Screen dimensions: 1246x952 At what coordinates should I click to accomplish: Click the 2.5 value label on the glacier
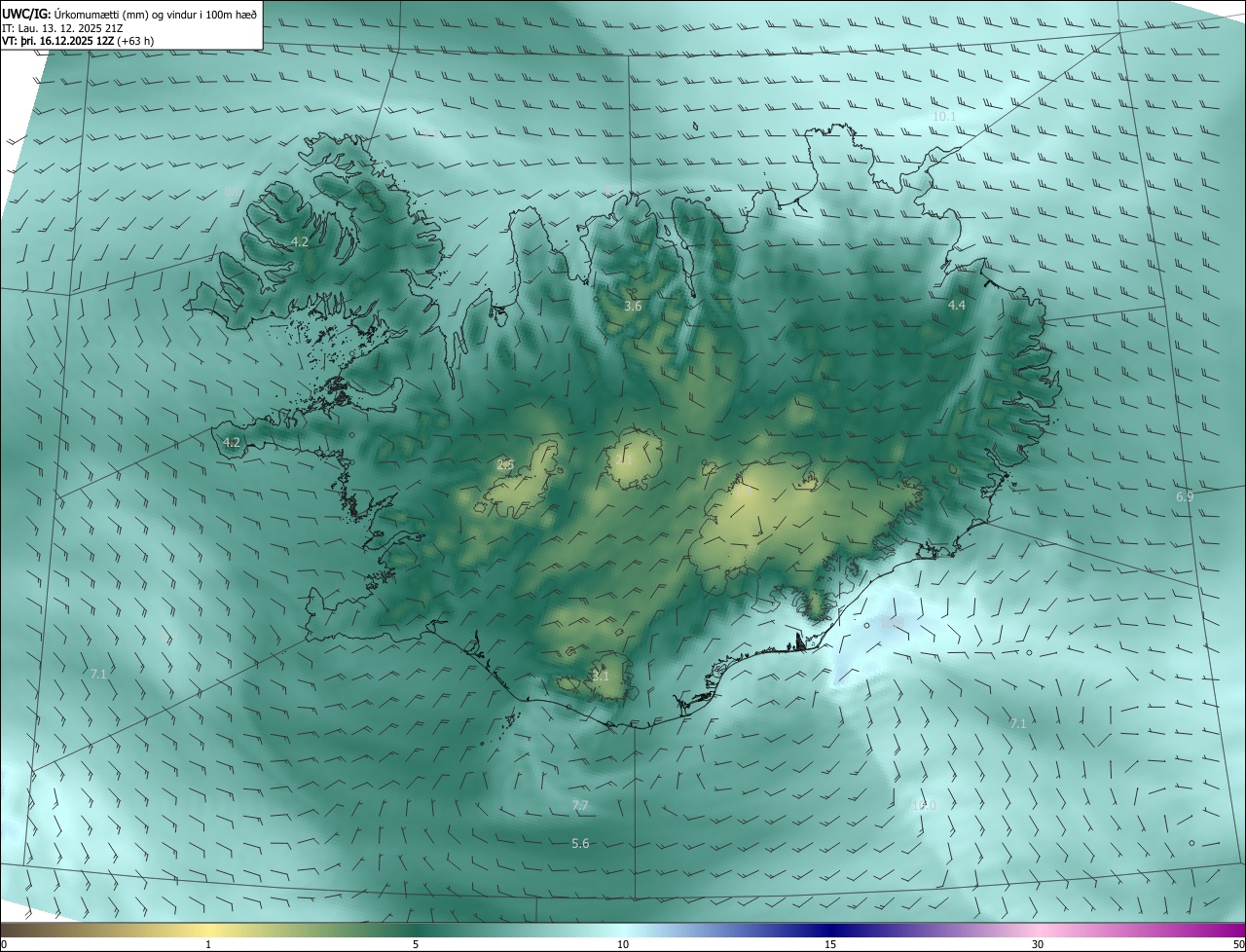click(505, 465)
